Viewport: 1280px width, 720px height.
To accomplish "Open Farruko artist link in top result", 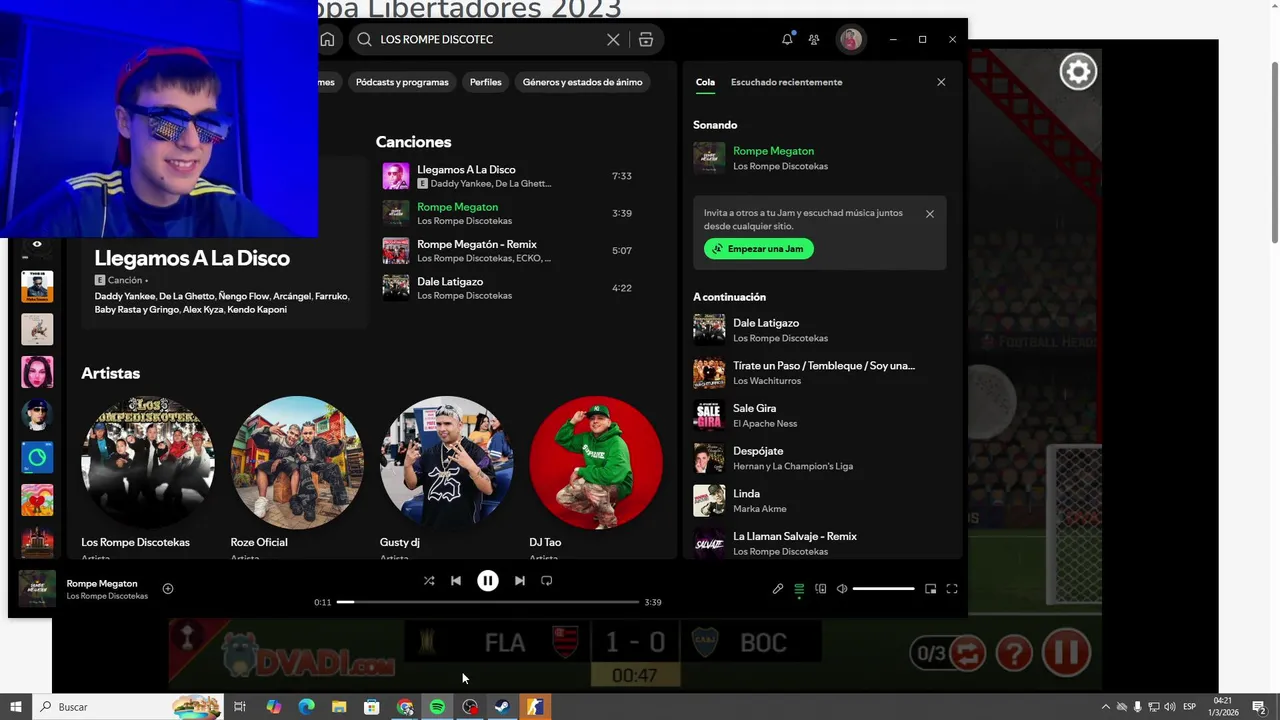I will pos(331,296).
